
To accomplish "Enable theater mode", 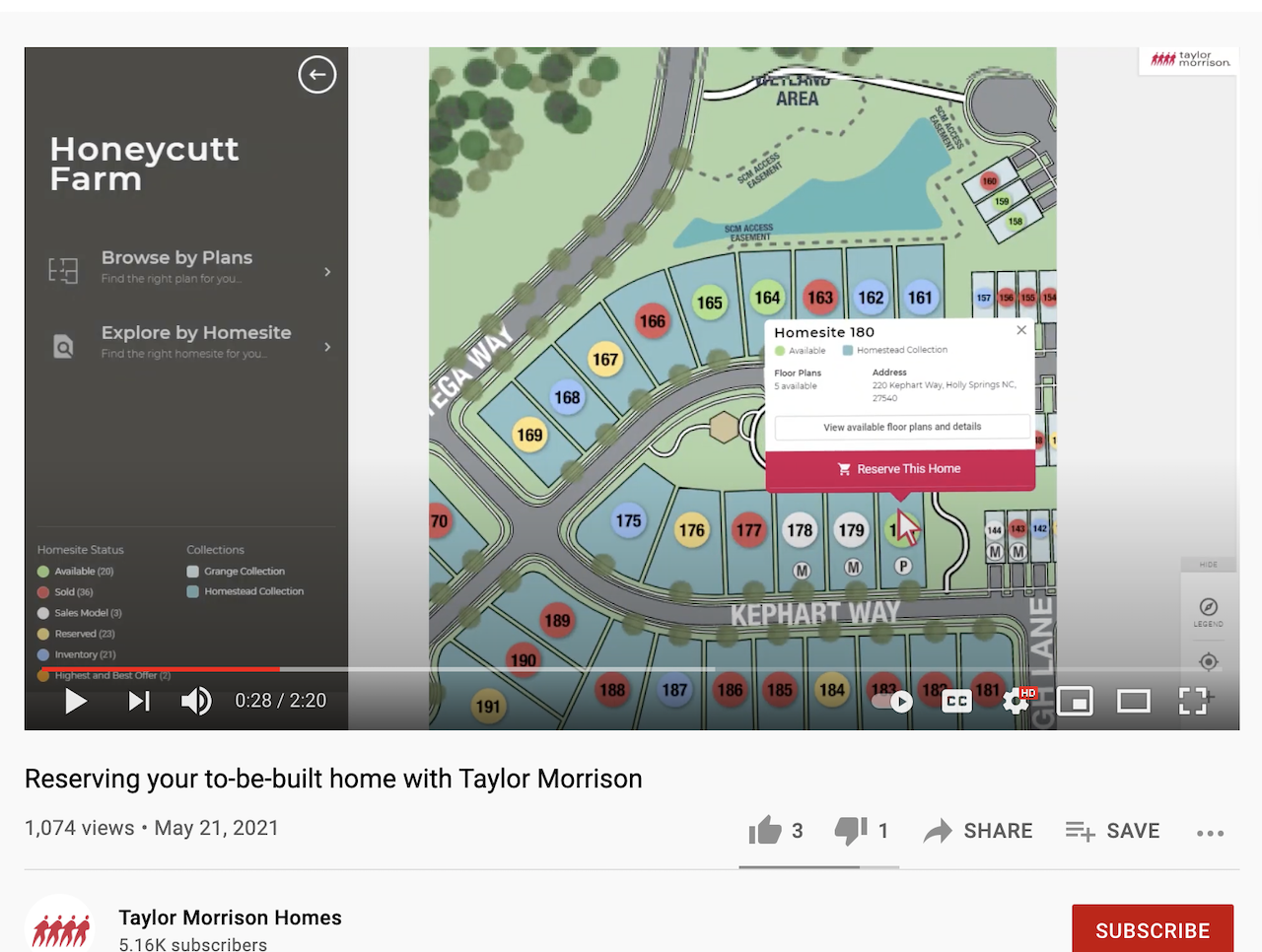I will tap(1134, 701).
